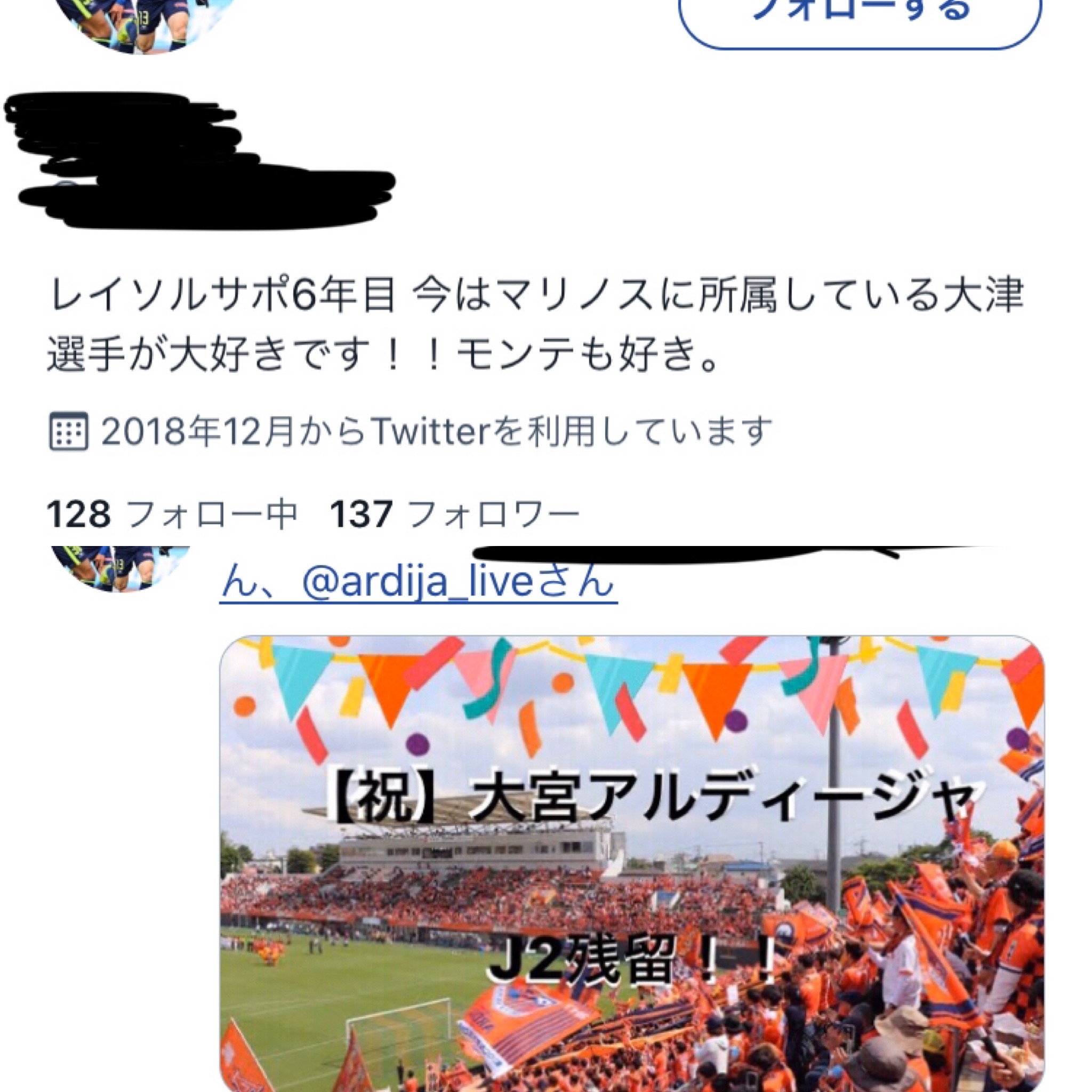Tap the tweet author's small avatar
This screenshot has width=1092, height=1092.
[x=120, y=568]
